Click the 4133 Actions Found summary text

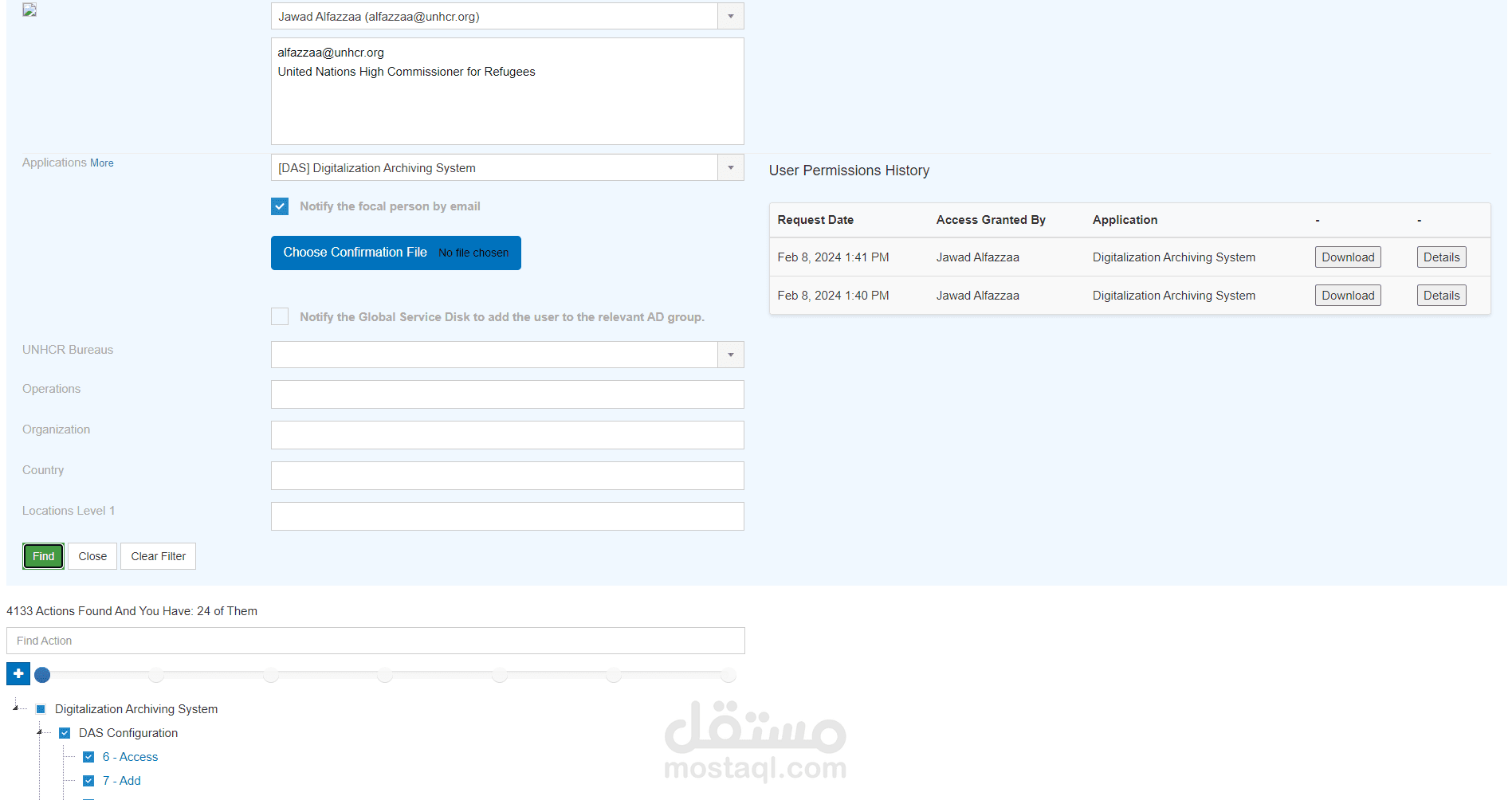tap(132, 611)
